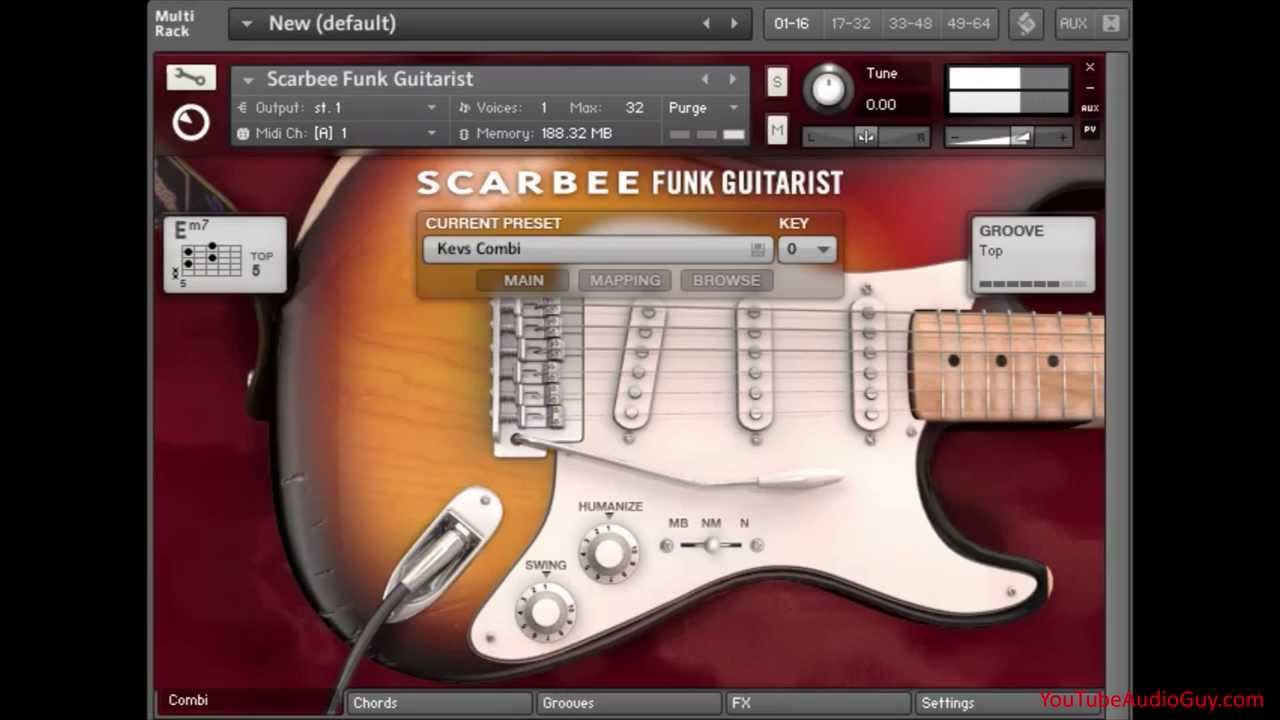The width and height of the screenshot is (1280, 720).
Task: Open the Scarbee Funk Guitarist instrument dropdown arrow
Action: pos(247,80)
